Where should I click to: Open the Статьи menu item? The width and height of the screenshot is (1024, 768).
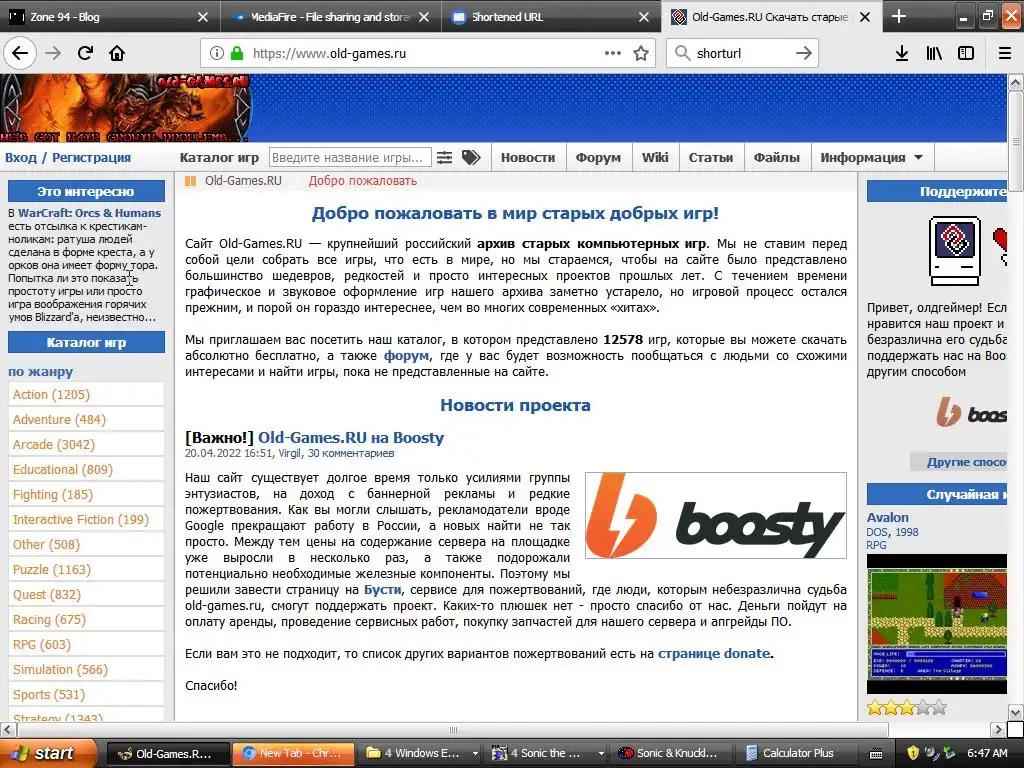711,157
